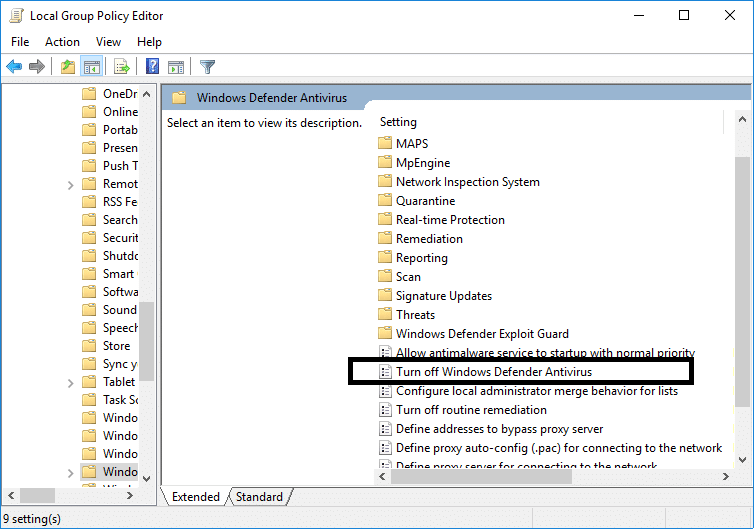754x529 pixels.
Task: Expand the Tablet tree node arrow
Action: (70, 382)
